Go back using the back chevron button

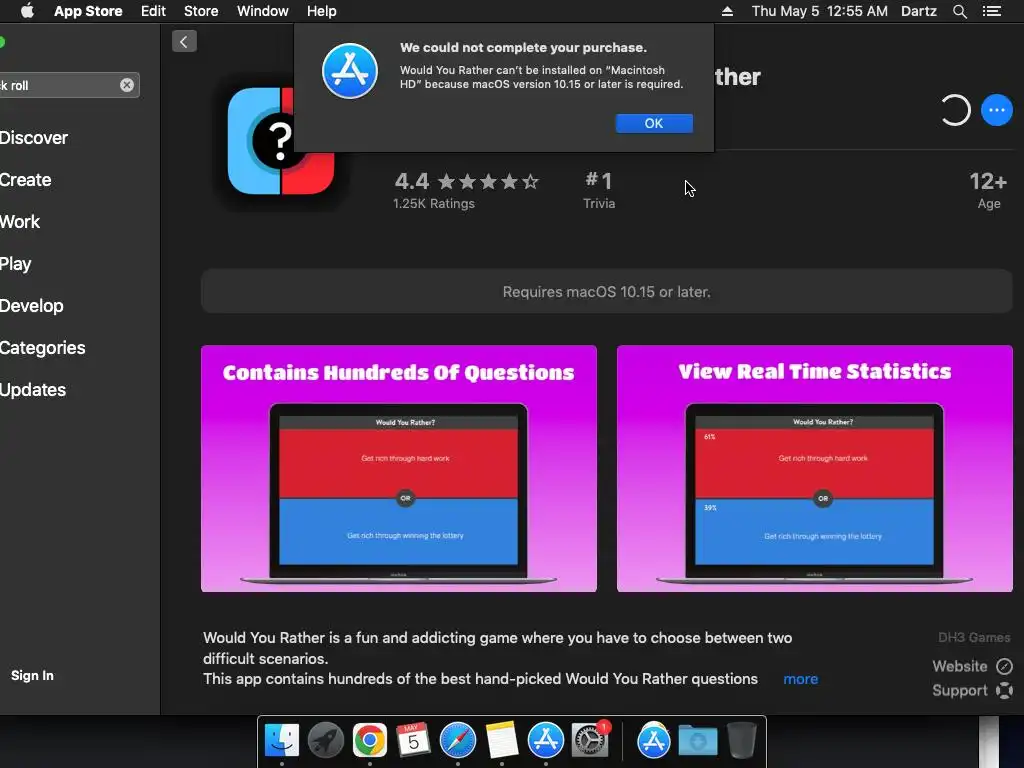point(184,42)
